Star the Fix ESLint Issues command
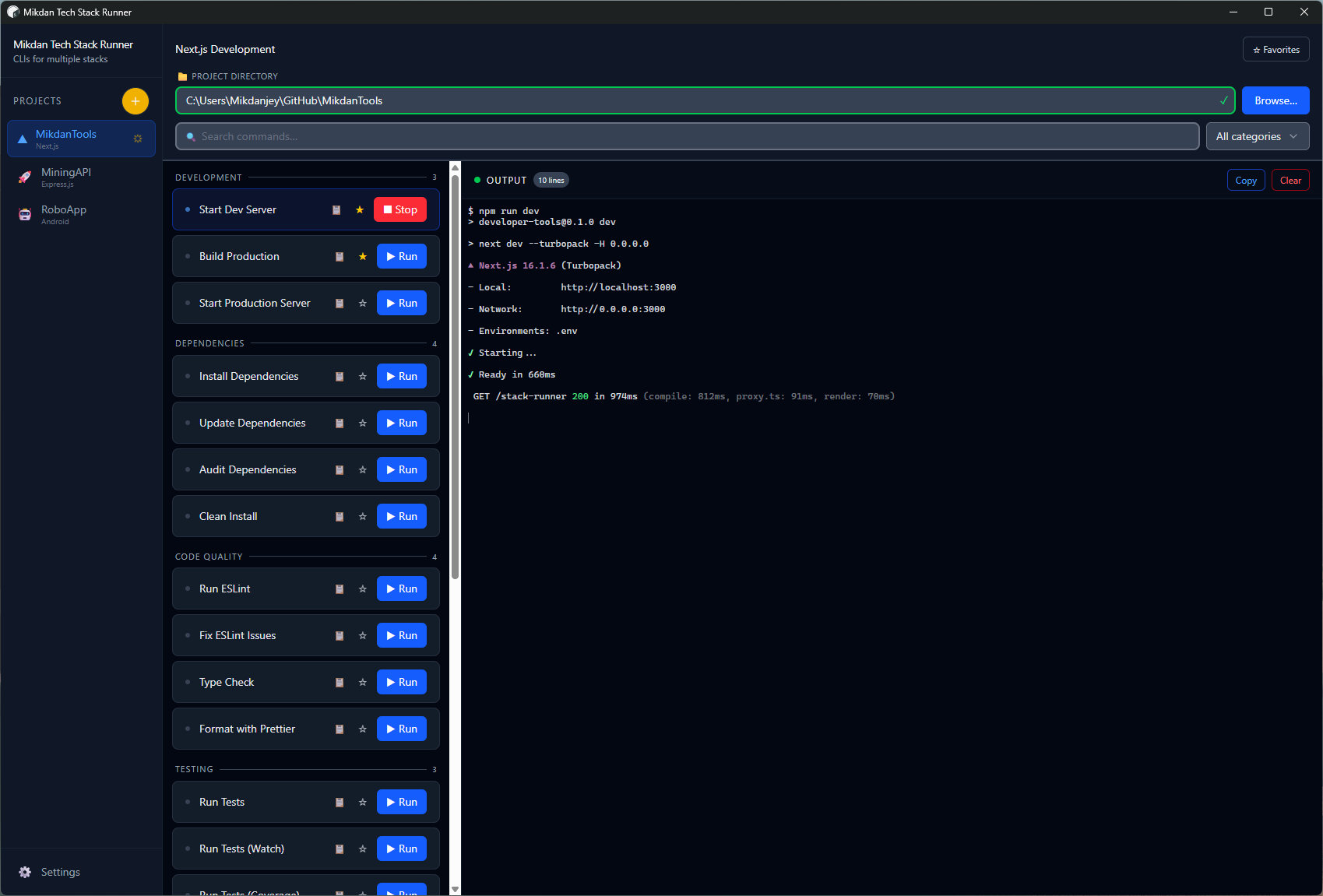 pyautogui.click(x=363, y=636)
